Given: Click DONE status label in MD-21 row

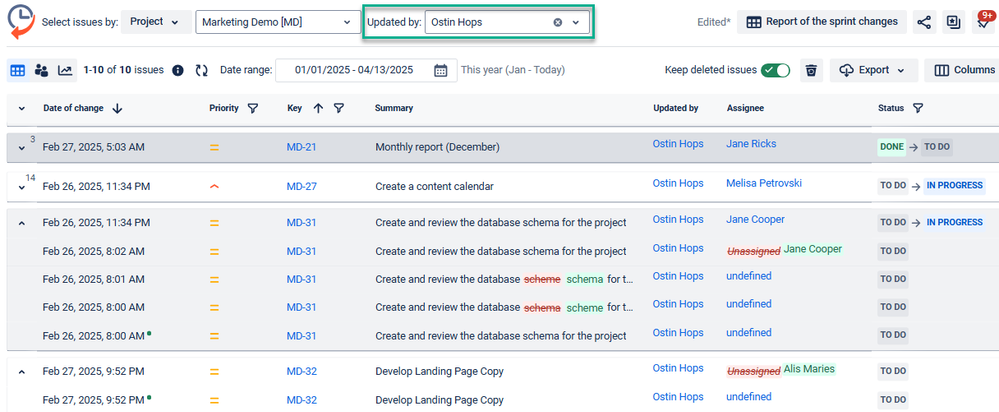Looking at the screenshot, I should click(x=891, y=147).
